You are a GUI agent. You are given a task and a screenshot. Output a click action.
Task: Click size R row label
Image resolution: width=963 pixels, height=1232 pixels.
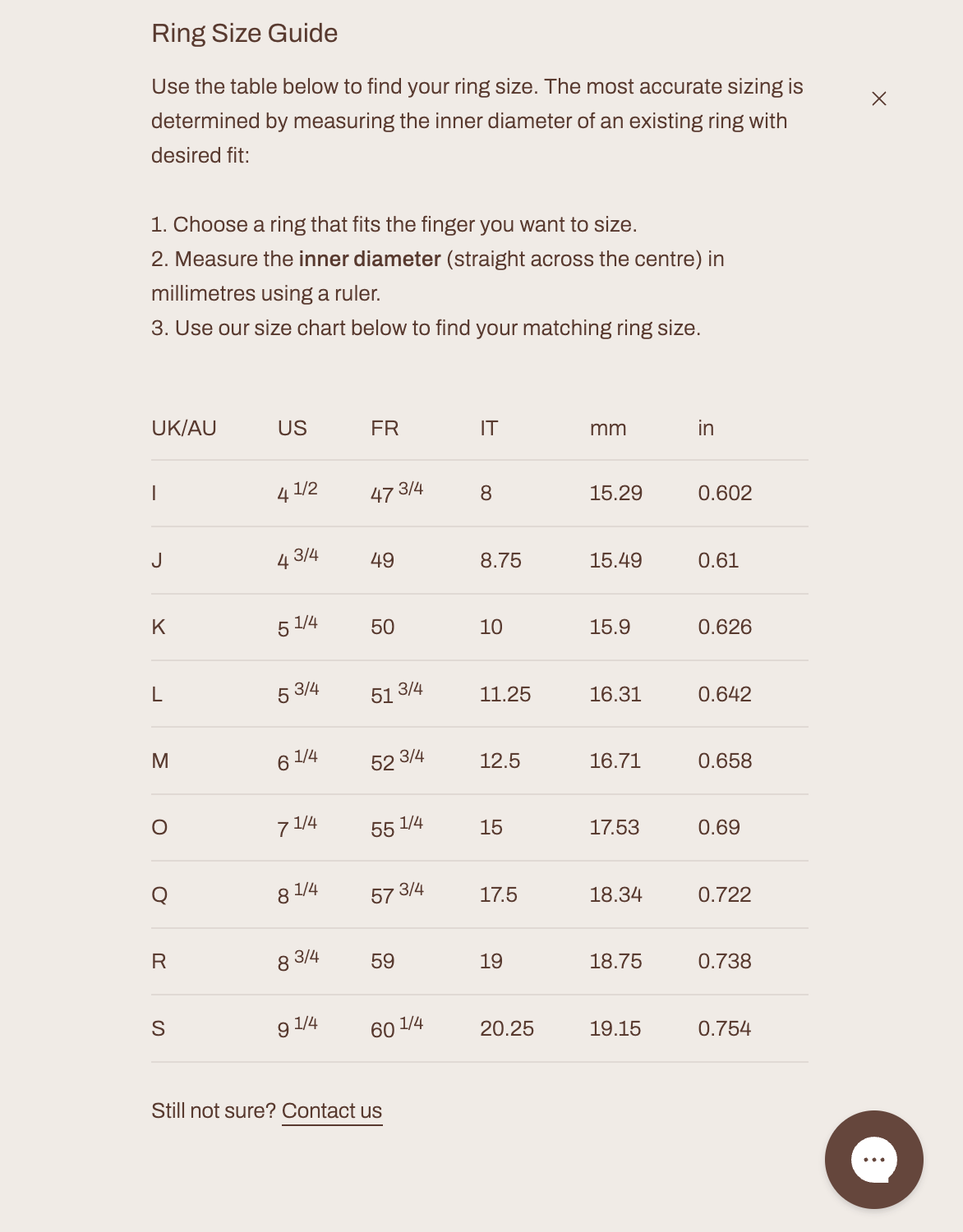[x=159, y=961]
